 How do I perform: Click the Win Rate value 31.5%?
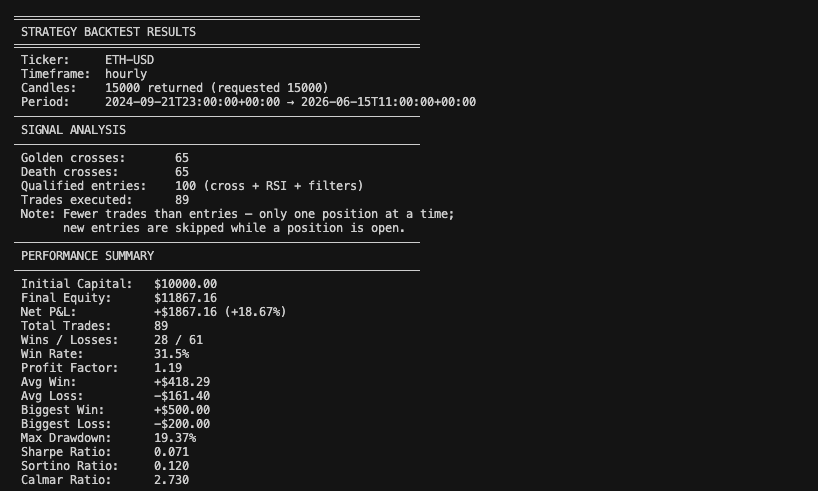pos(172,354)
